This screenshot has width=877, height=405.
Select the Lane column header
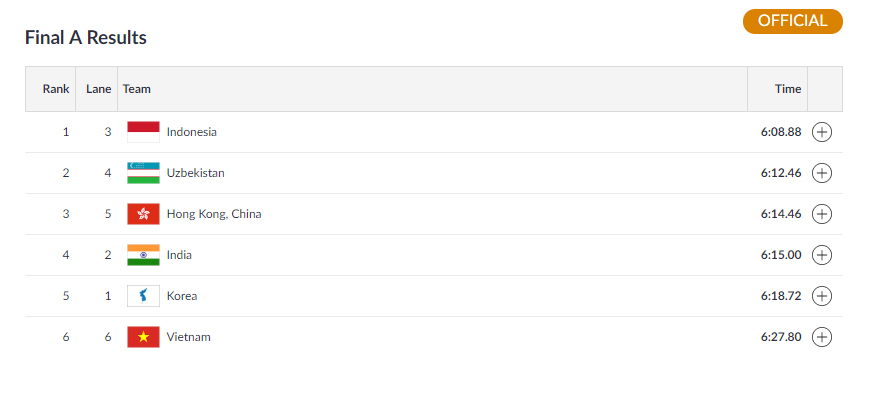pos(98,89)
